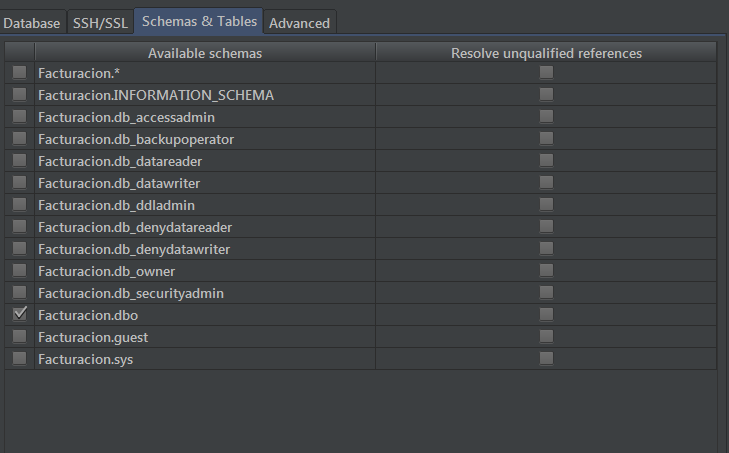Enable Facturacion.db_ddladmin schema checkbox
Viewport: 729px width, 453px height.
[19, 204]
